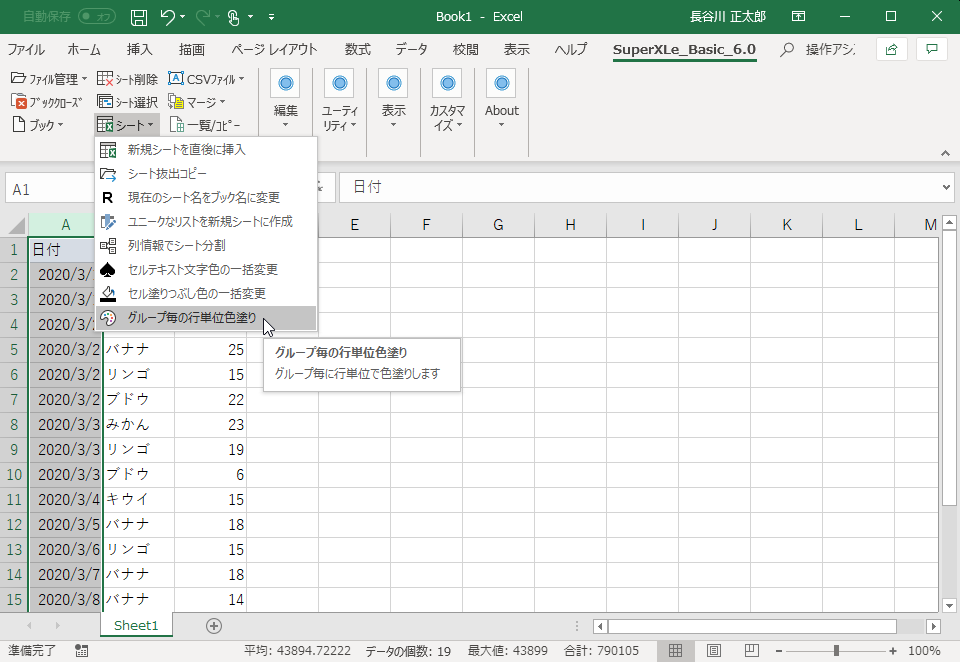Select column header G

(x=498, y=225)
